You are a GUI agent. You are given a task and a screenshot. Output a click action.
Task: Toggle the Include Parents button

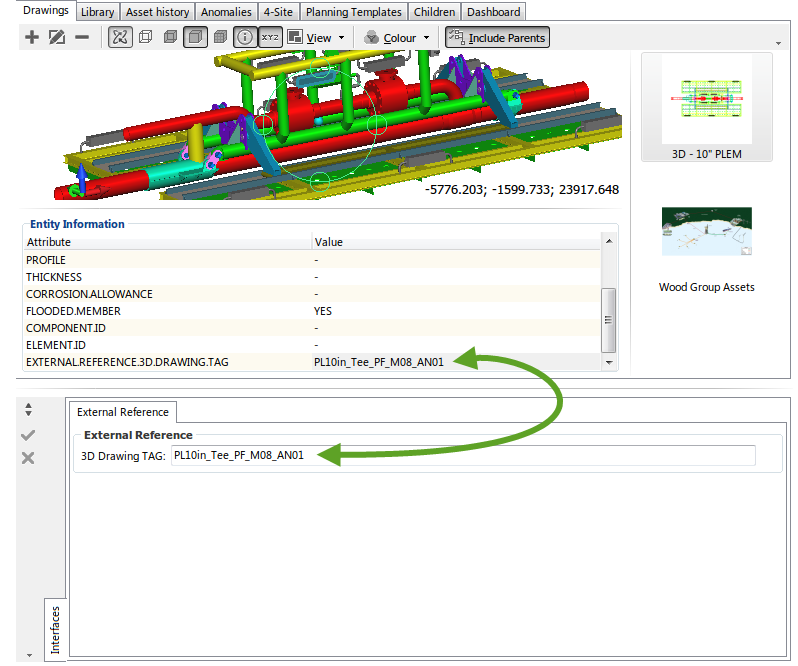pos(497,38)
